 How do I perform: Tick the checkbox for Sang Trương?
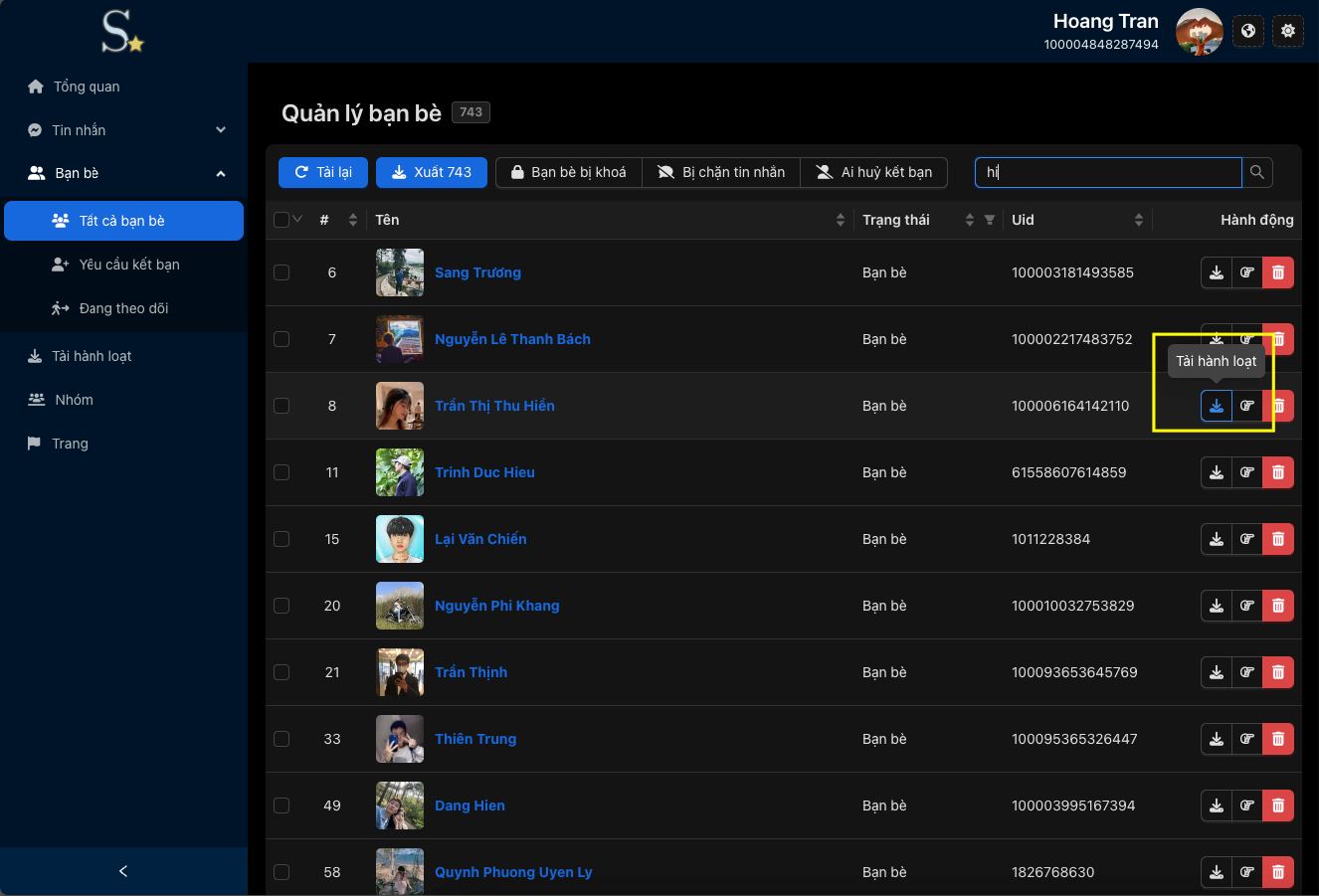pyautogui.click(x=282, y=272)
